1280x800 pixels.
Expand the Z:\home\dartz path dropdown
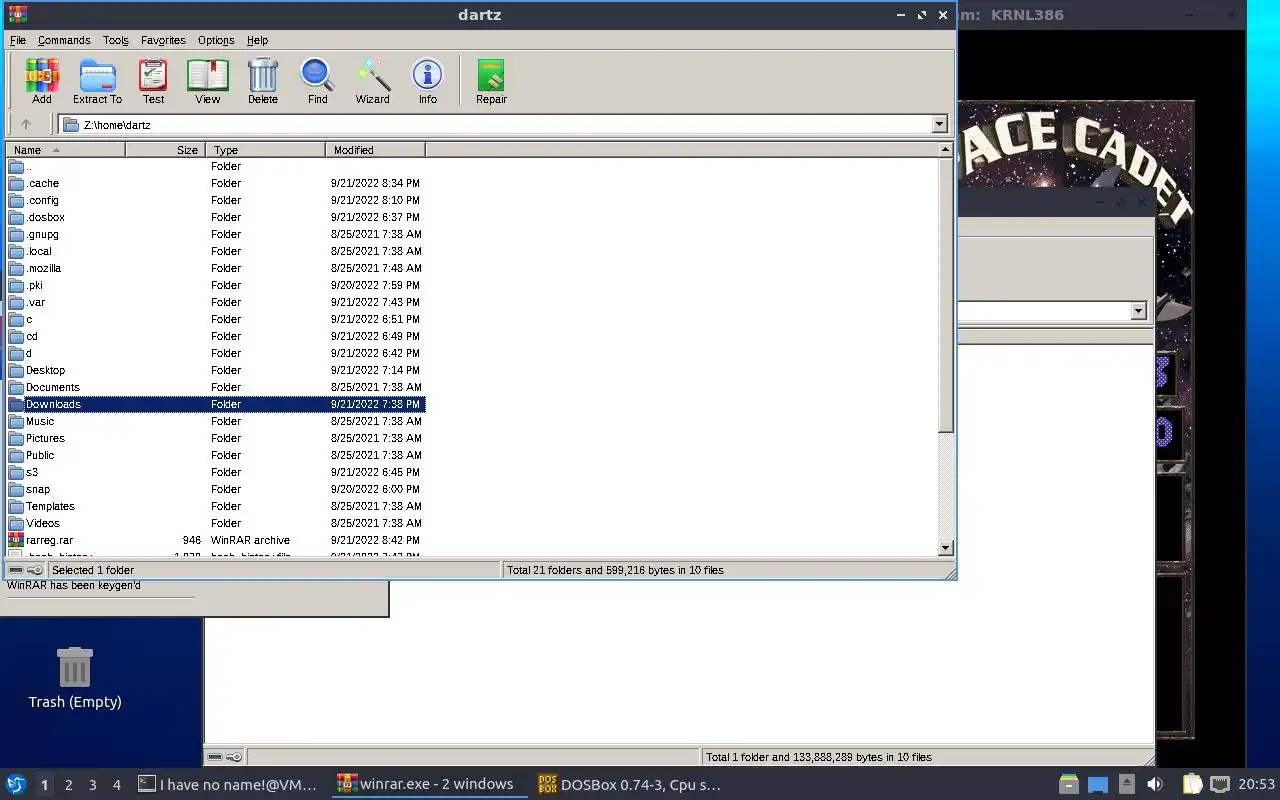(x=939, y=124)
